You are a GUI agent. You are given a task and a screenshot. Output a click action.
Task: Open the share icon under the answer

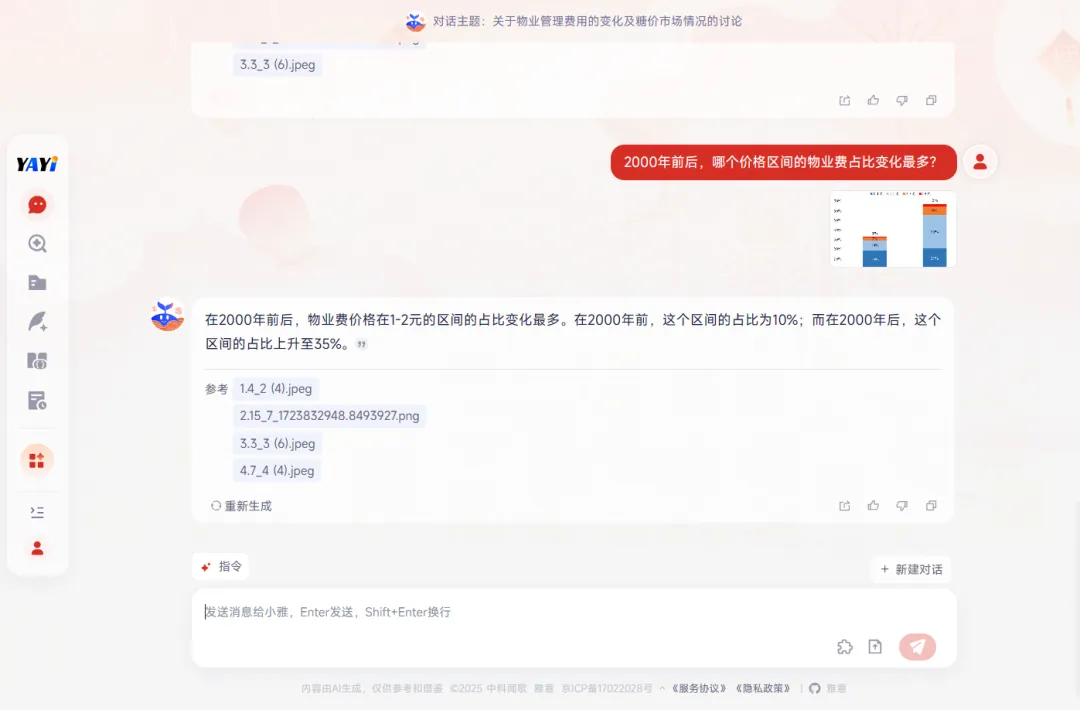point(844,506)
